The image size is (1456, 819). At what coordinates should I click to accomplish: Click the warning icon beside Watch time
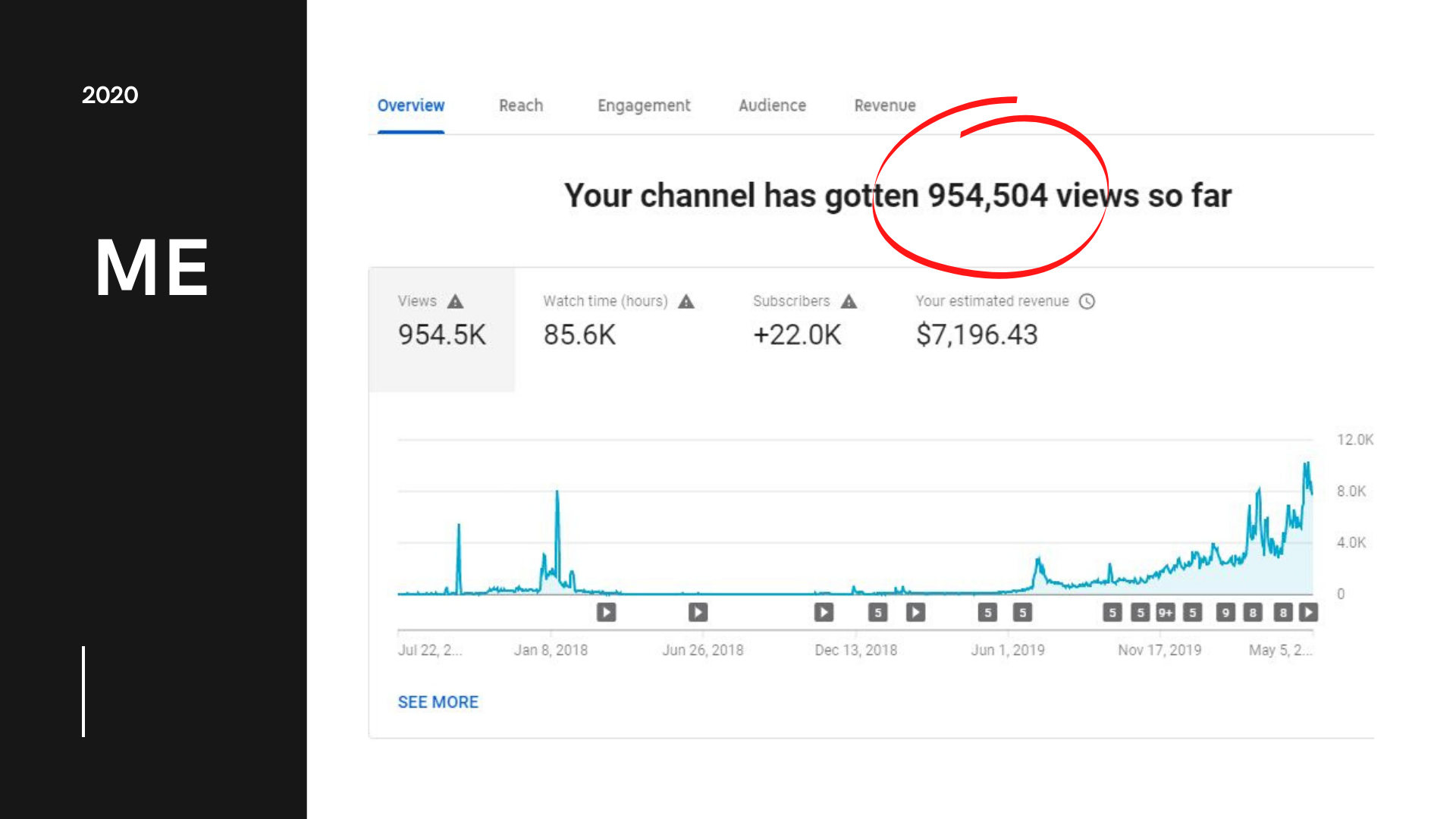click(686, 302)
